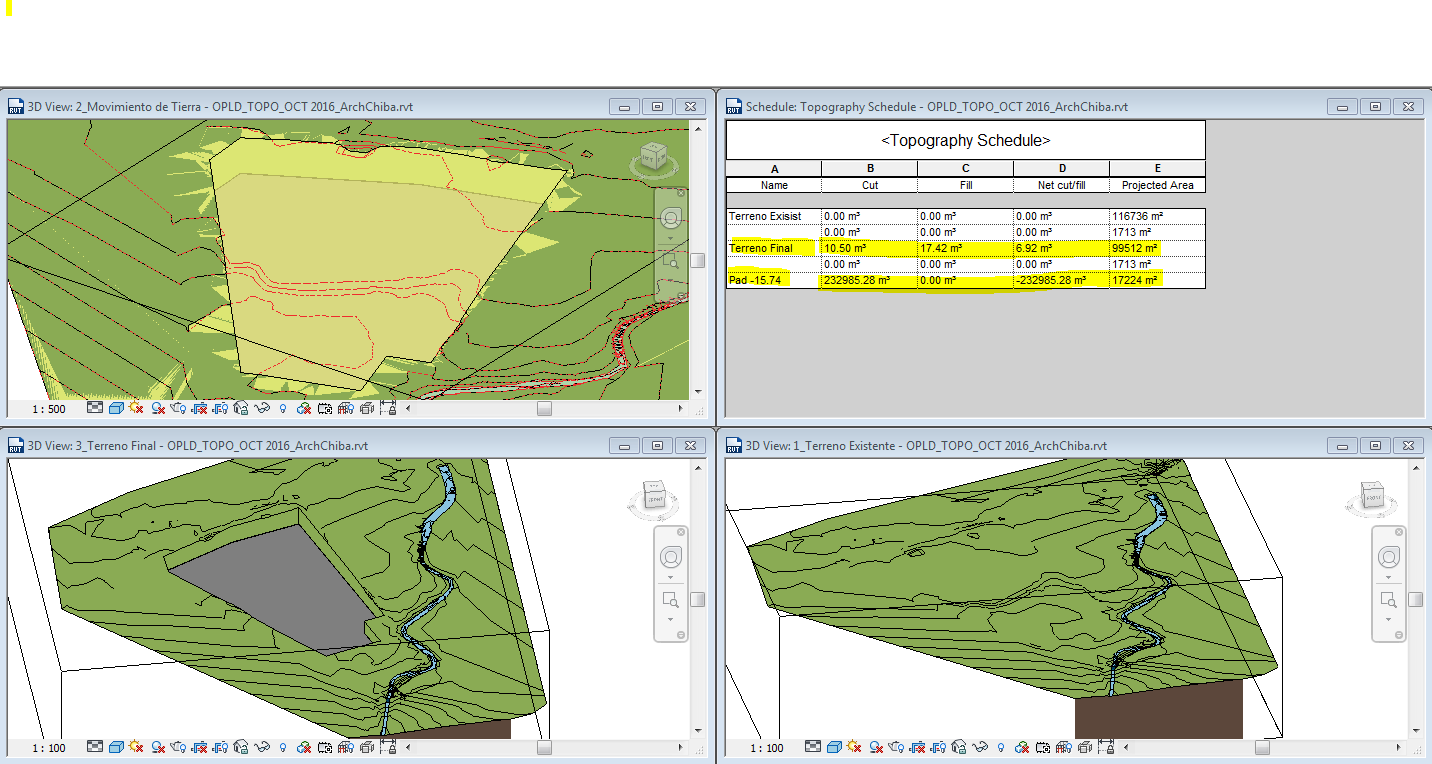Image resolution: width=1432 pixels, height=764 pixels.
Task: Click Zoom Region tool in Terreno Existente view
Action: (1388, 598)
